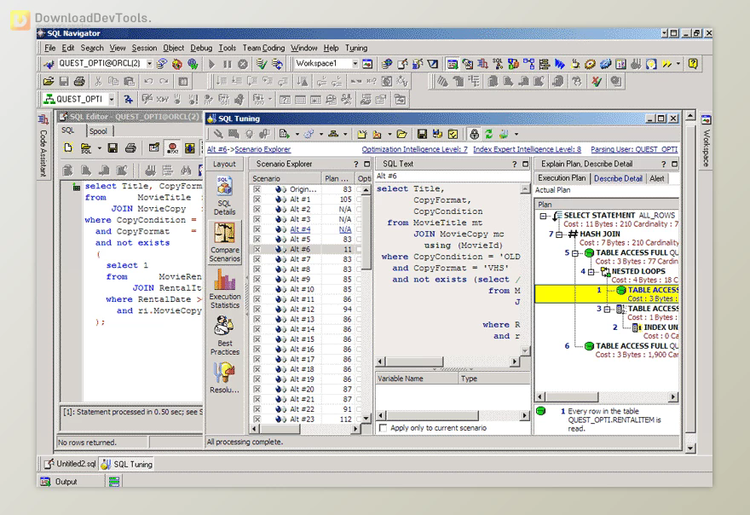Click the Resolu... icon in the Layout bar
The height and width of the screenshot is (515, 750).
coord(224,378)
